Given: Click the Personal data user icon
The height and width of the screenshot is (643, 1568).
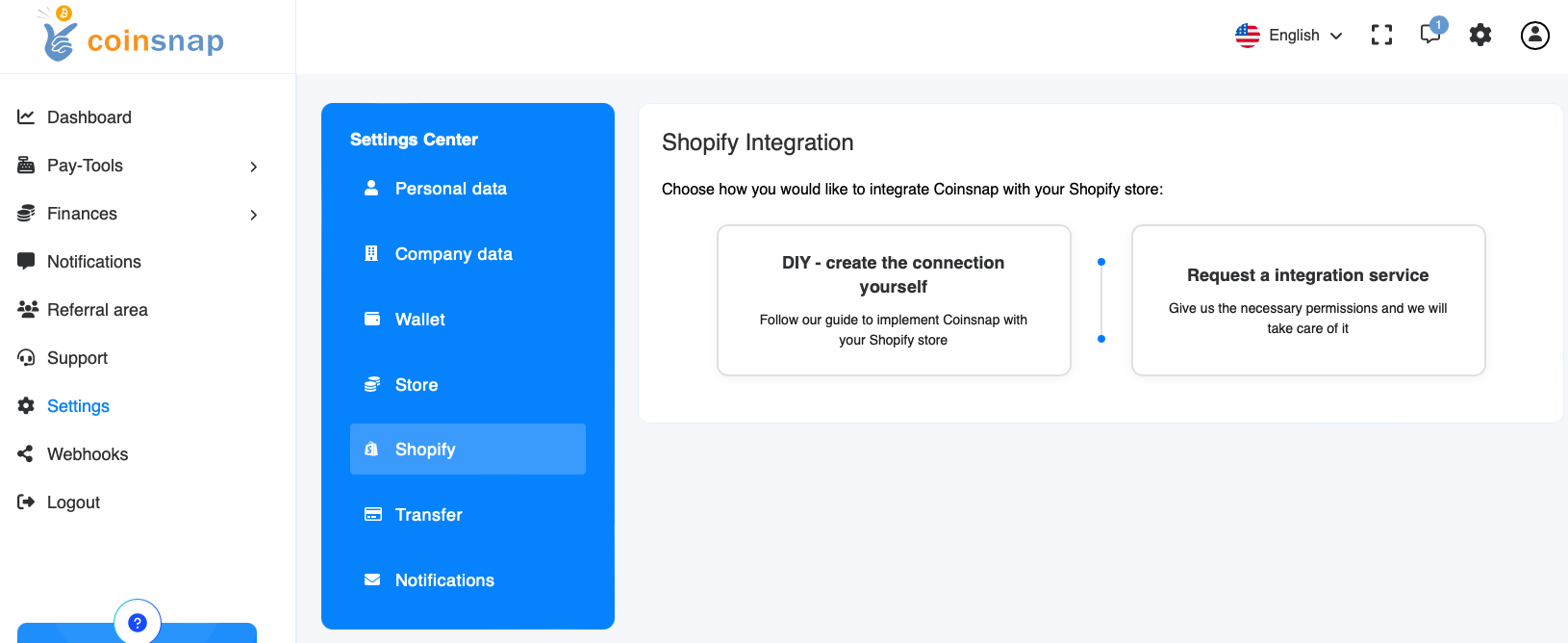Looking at the screenshot, I should (371, 188).
